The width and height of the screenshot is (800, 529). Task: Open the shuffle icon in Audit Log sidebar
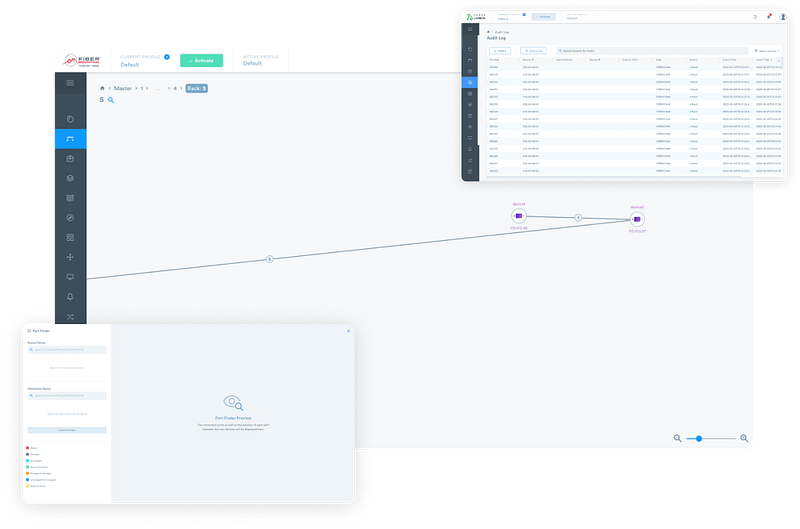[x=470, y=161]
